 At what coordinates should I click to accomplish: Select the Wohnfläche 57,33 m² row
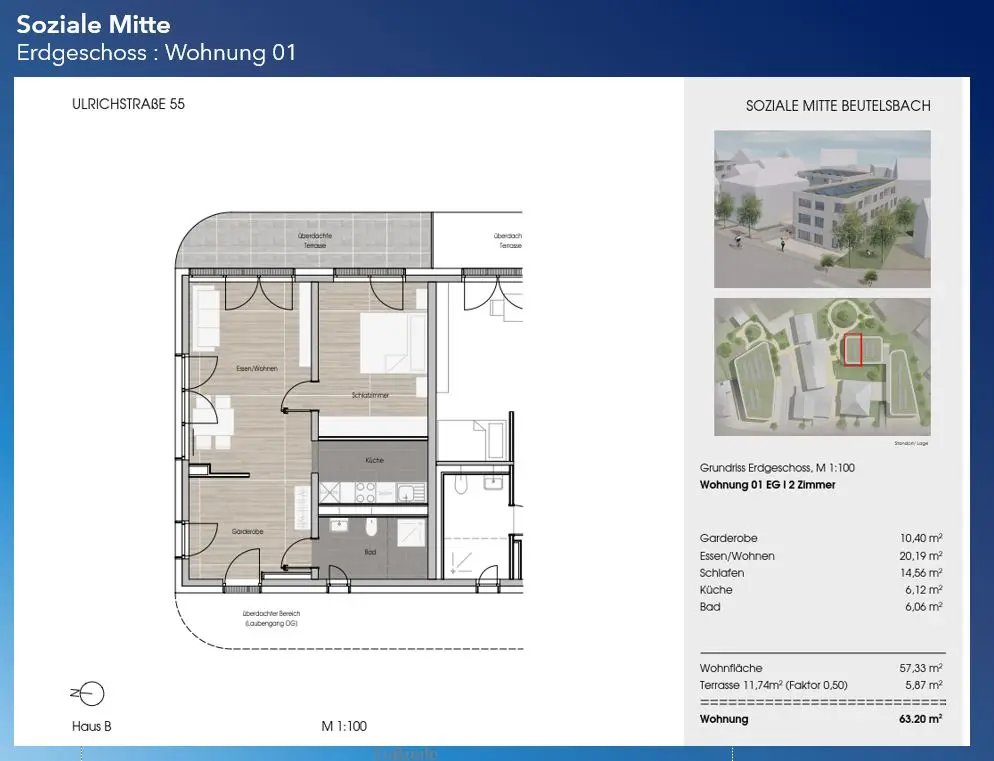(821, 668)
